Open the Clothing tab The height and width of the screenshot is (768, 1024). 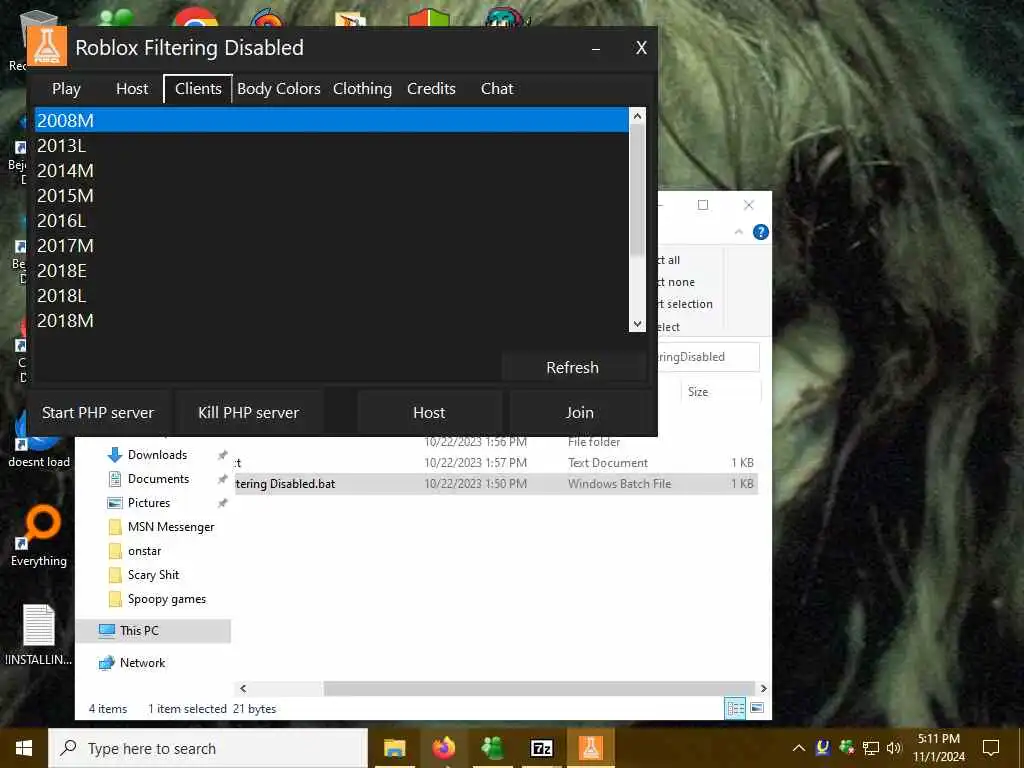point(362,89)
